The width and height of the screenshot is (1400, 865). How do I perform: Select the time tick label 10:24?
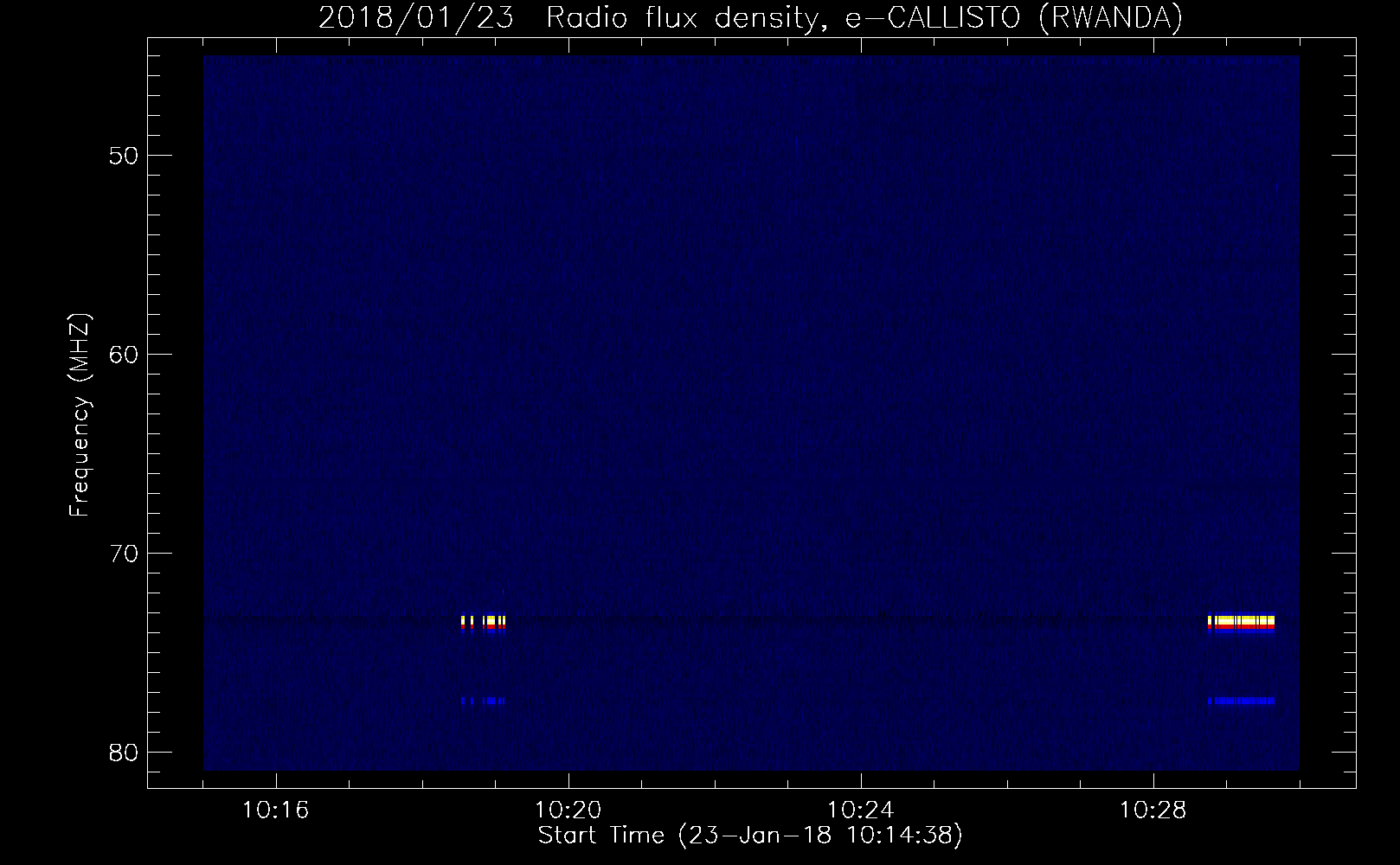(x=861, y=811)
